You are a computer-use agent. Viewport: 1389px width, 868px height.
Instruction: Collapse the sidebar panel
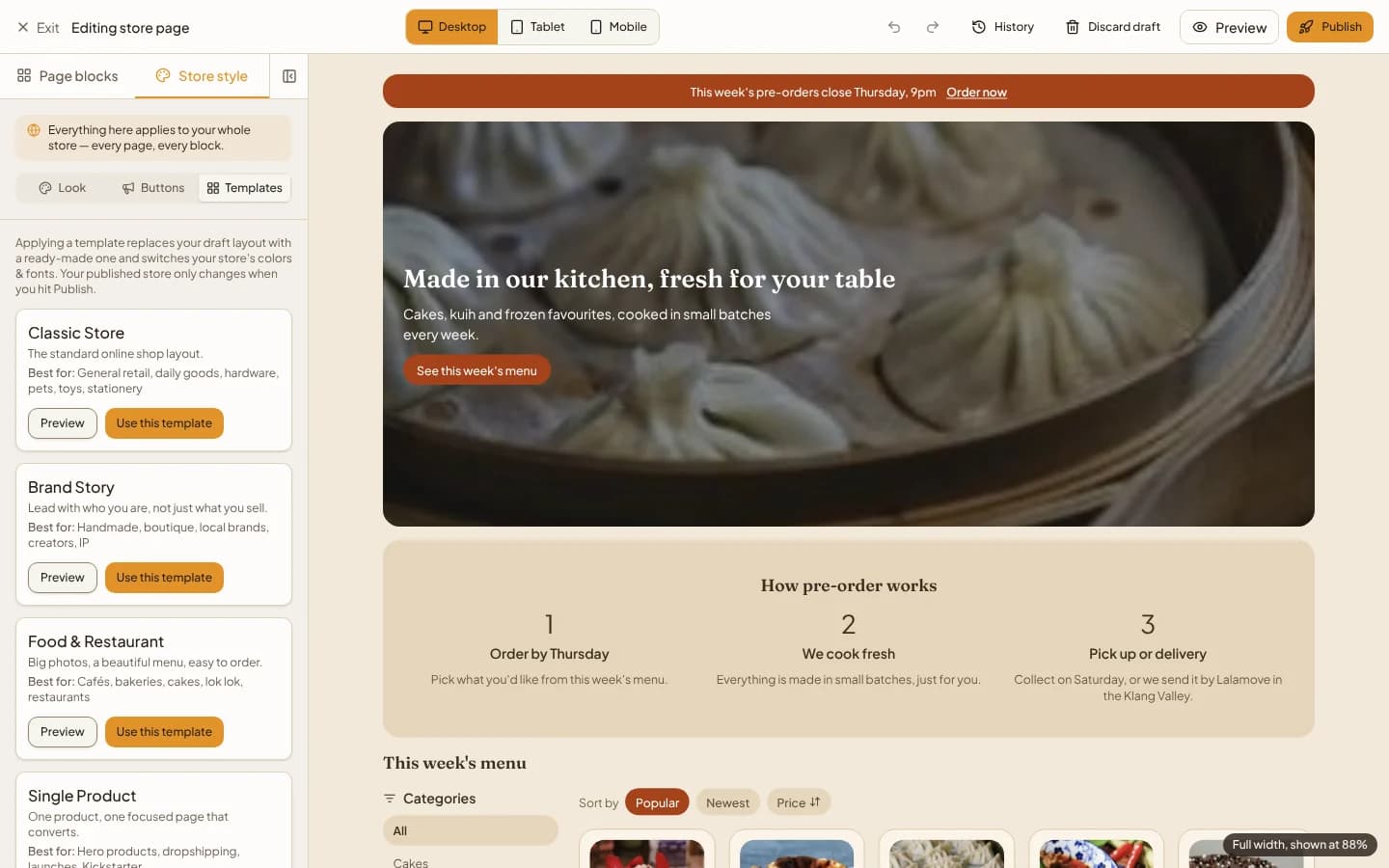pos(289,76)
